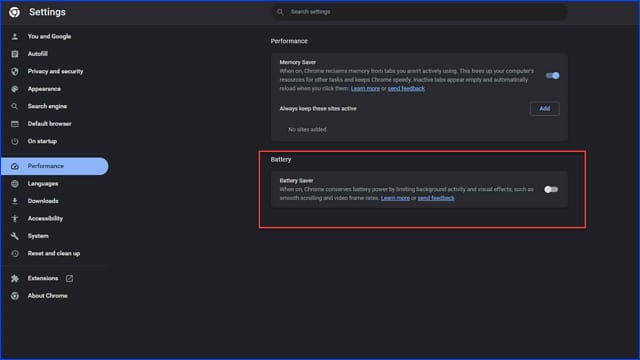Click Add to keep sites active
The width and height of the screenshot is (640, 360).
pyautogui.click(x=544, y=109)
